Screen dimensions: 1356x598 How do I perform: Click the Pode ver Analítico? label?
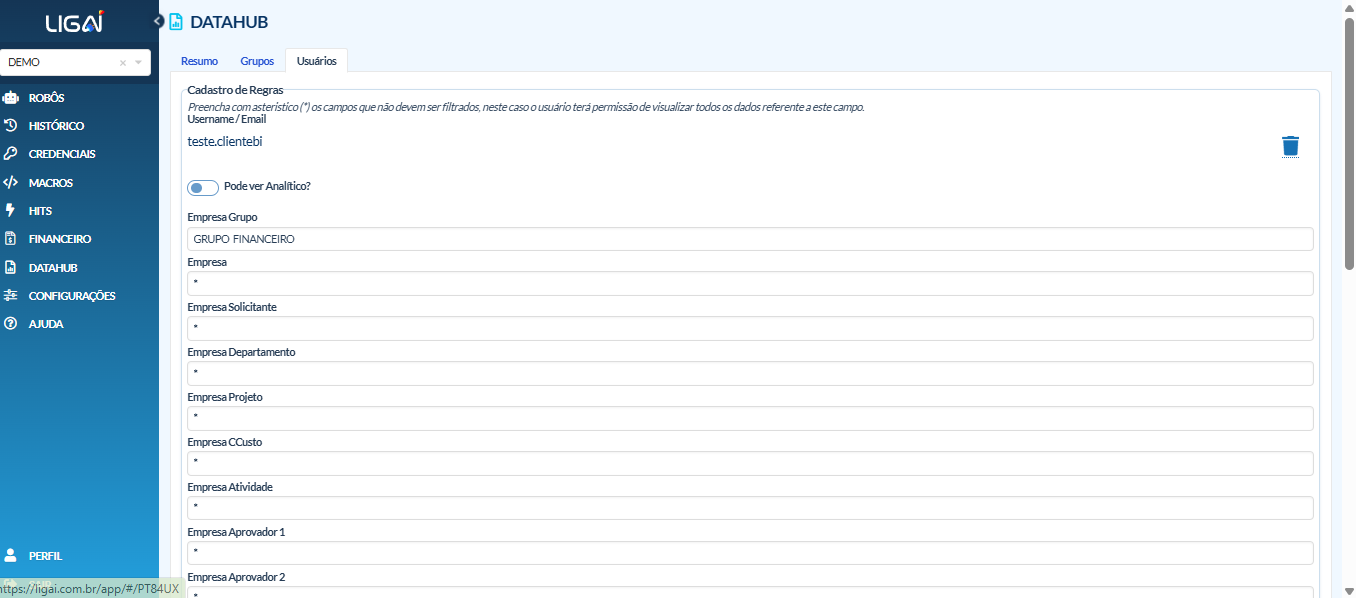coord(267,186)
